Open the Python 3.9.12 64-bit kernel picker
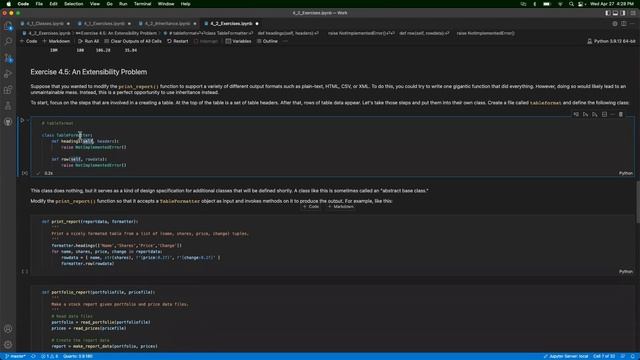The image size is (640, 360). [x=611, y=41]
